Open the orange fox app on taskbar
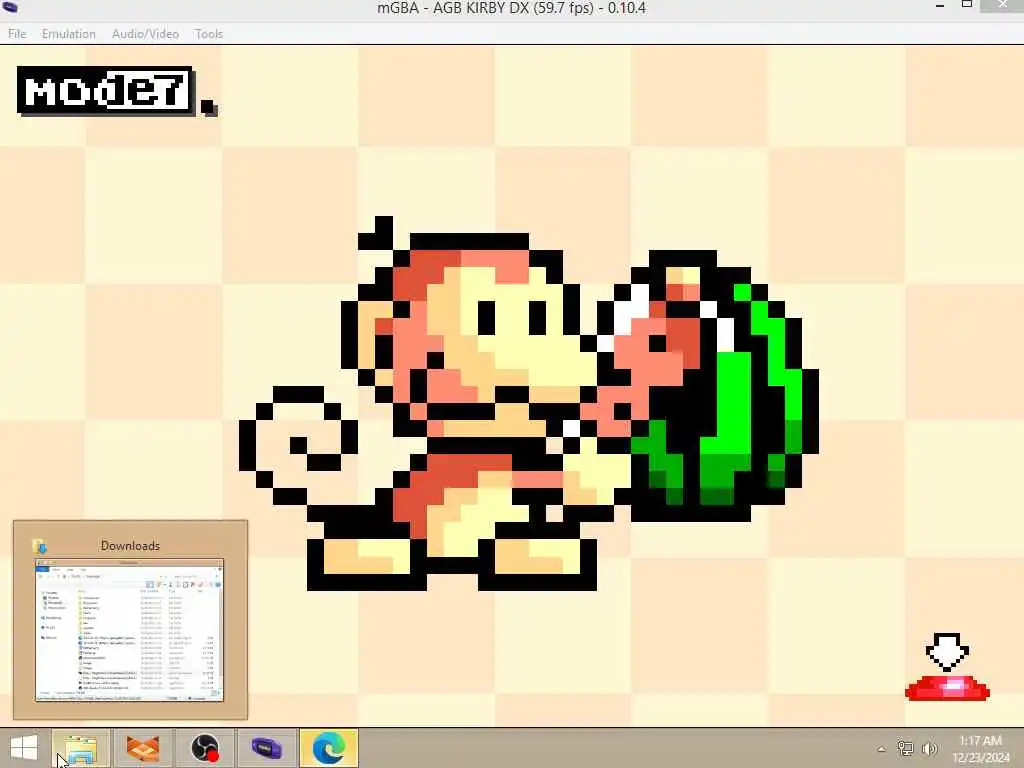 (143, 748)
